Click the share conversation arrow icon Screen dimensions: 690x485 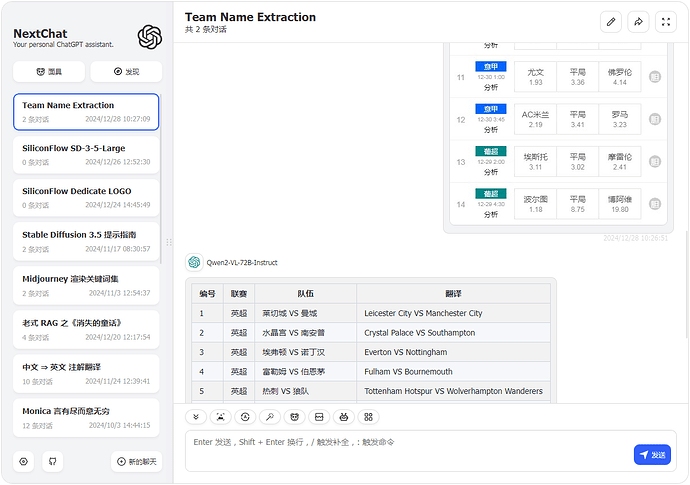[638, 22]
